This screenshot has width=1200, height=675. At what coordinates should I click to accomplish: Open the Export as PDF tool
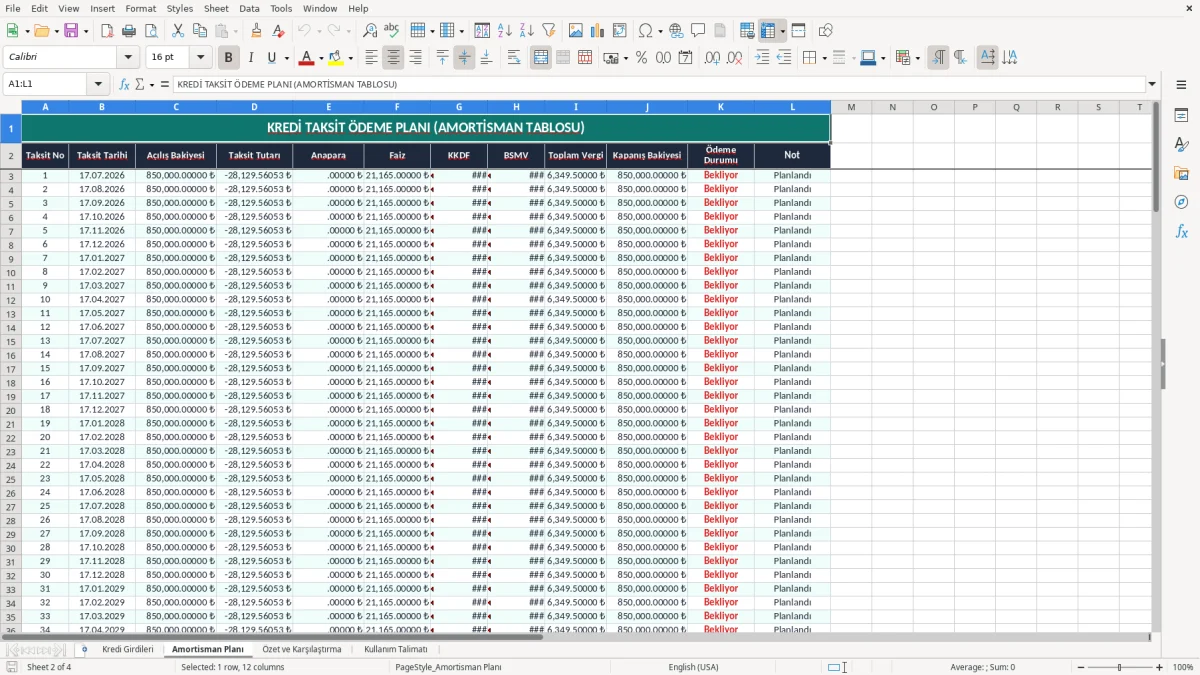107,31
